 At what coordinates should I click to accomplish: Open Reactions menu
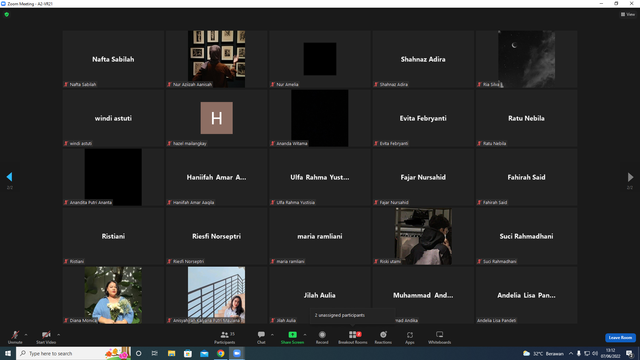click(383, 337)
